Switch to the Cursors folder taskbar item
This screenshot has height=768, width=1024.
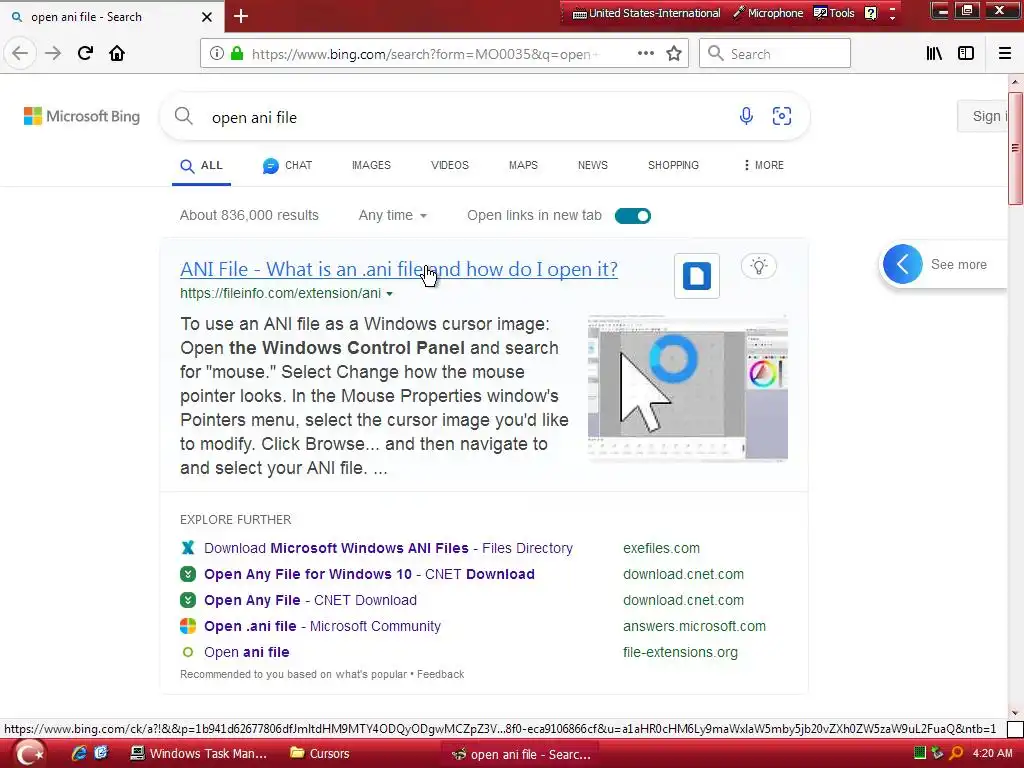[320, 754]
